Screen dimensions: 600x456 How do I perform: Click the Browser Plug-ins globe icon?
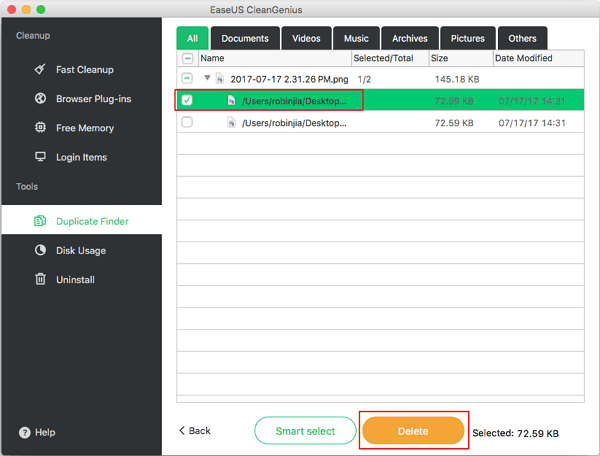click(40, 98)
